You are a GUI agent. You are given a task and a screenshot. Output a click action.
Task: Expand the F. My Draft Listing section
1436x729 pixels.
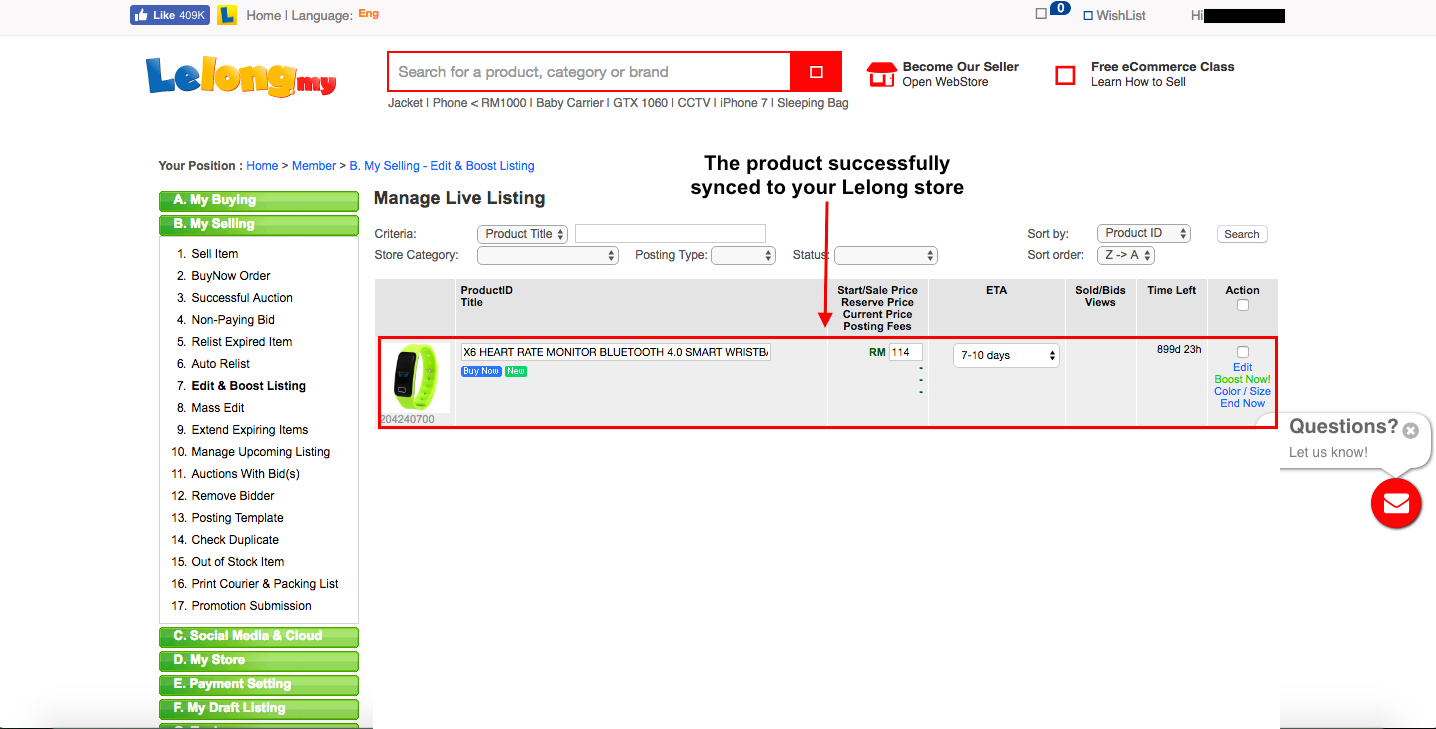[258, 709]
